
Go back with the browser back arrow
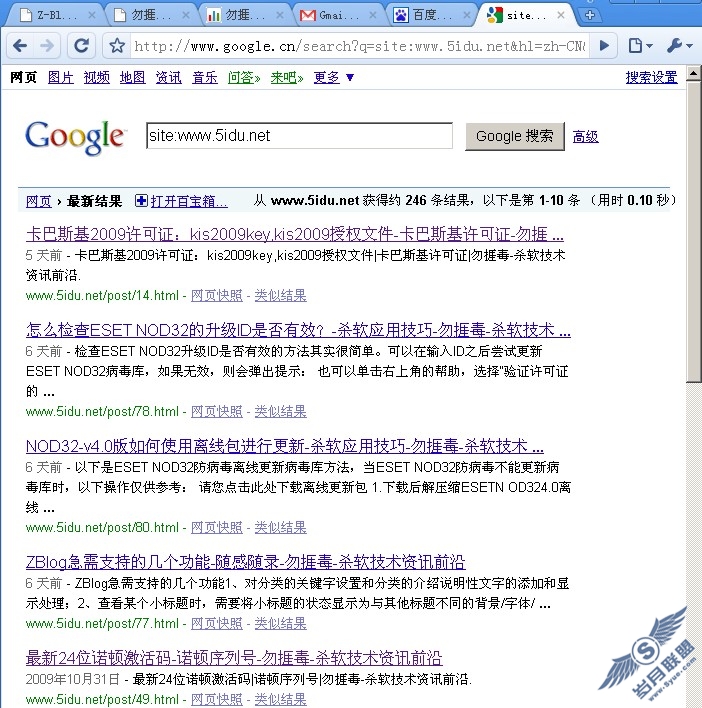[20, 46]
